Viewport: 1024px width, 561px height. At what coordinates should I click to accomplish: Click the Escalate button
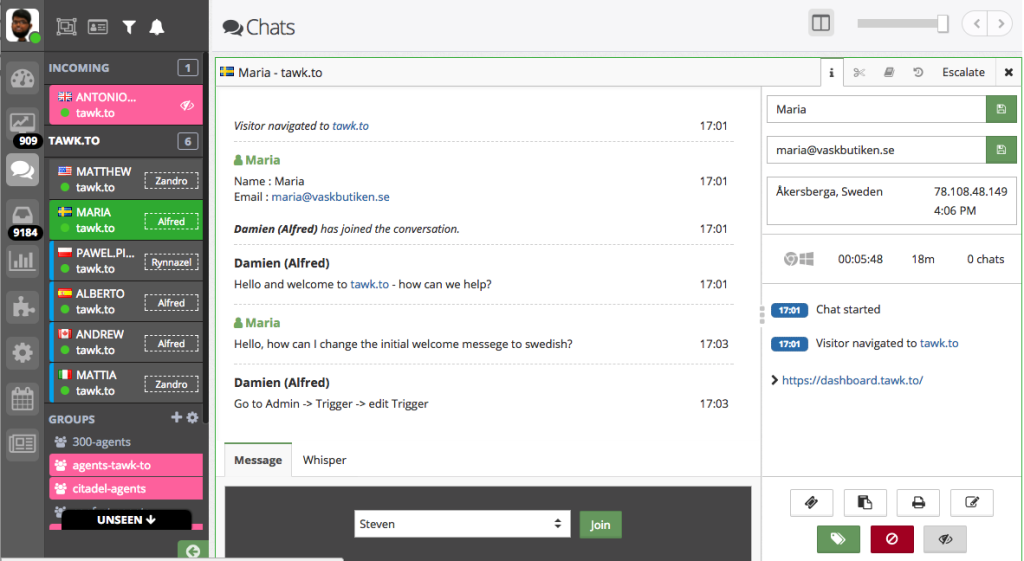tap(963, 72)
